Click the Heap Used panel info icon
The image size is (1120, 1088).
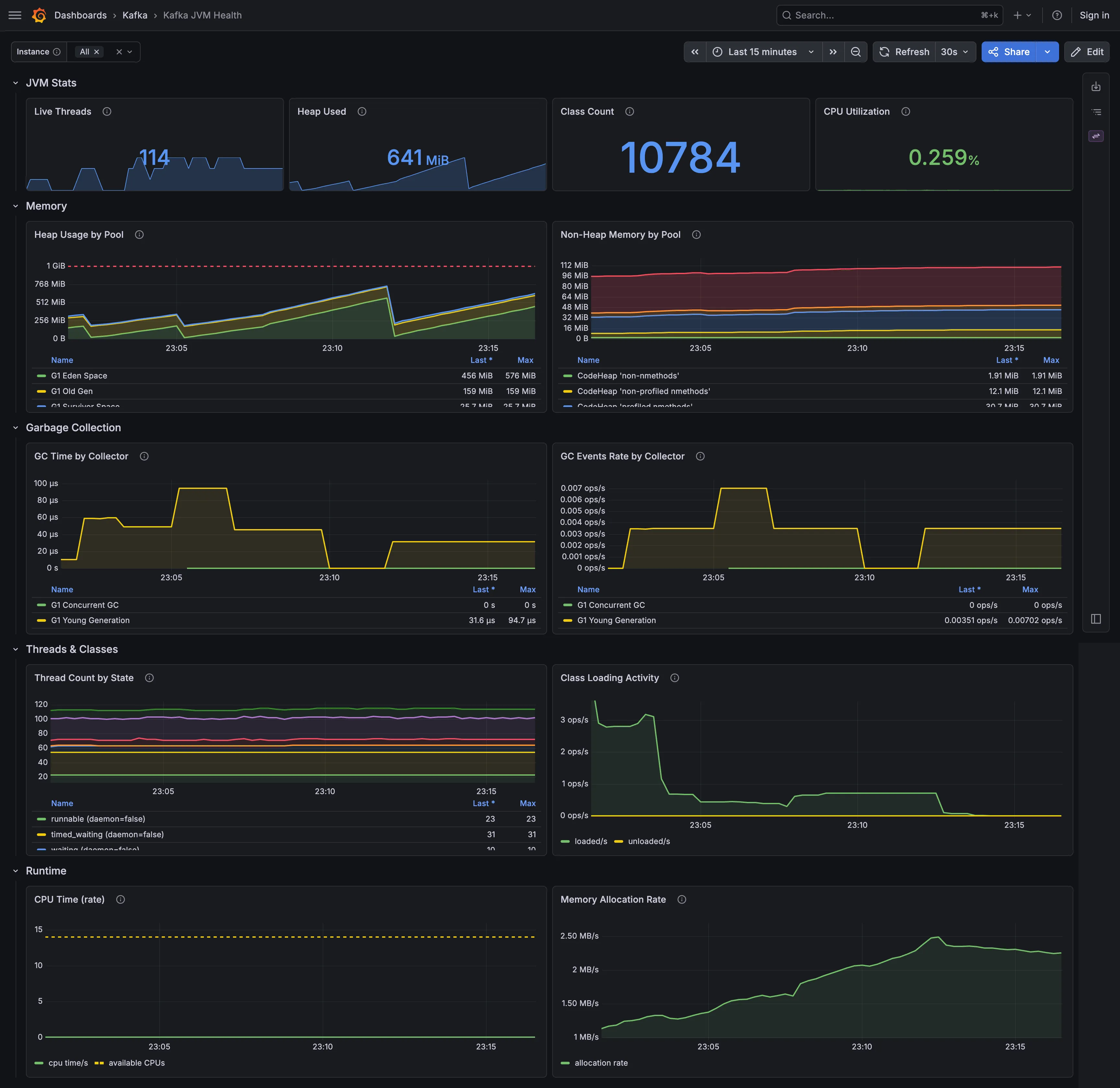362,111
